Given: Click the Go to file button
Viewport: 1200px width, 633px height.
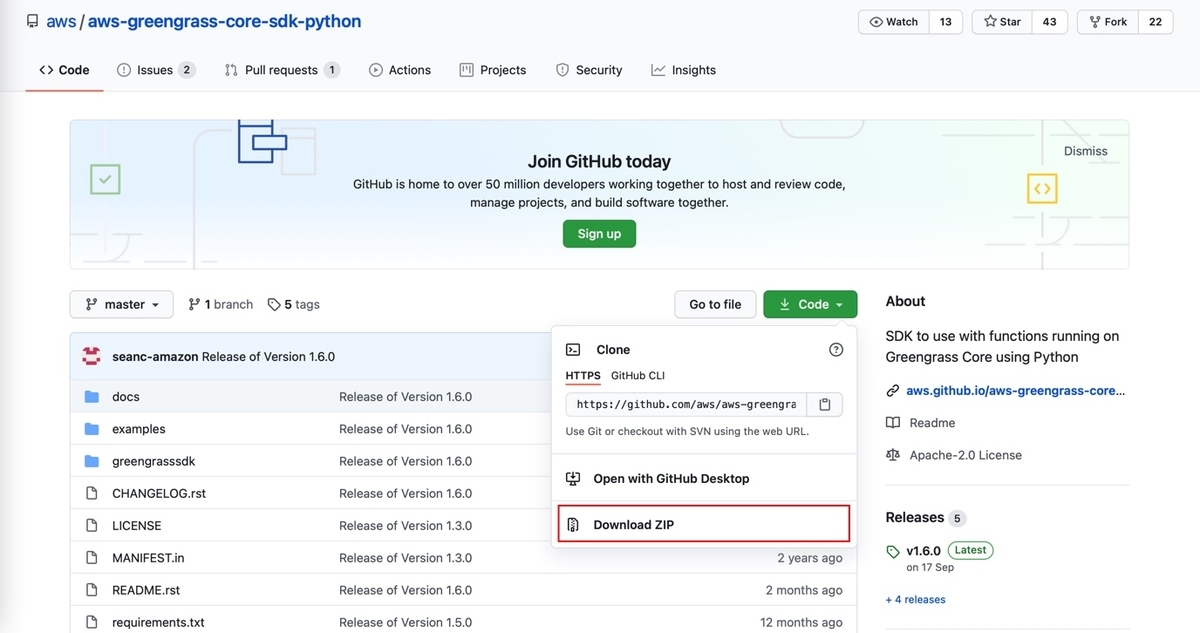Looking at the screenshot, I should pos(716,304).
